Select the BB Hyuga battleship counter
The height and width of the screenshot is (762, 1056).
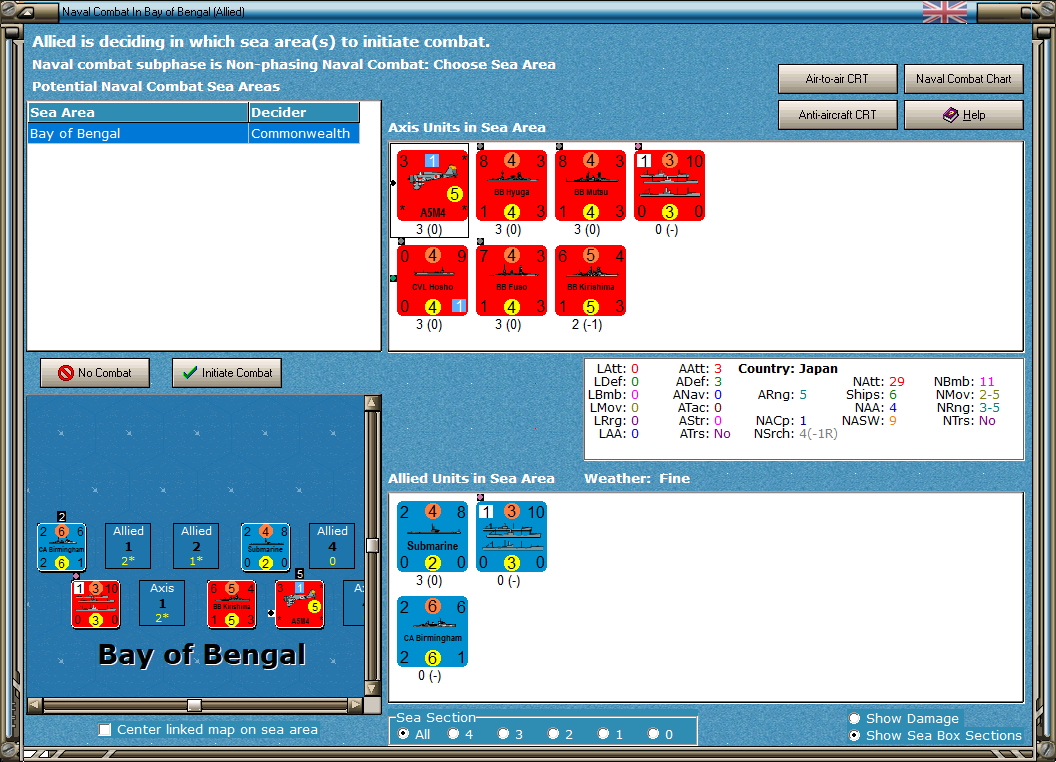coord(511,185)
